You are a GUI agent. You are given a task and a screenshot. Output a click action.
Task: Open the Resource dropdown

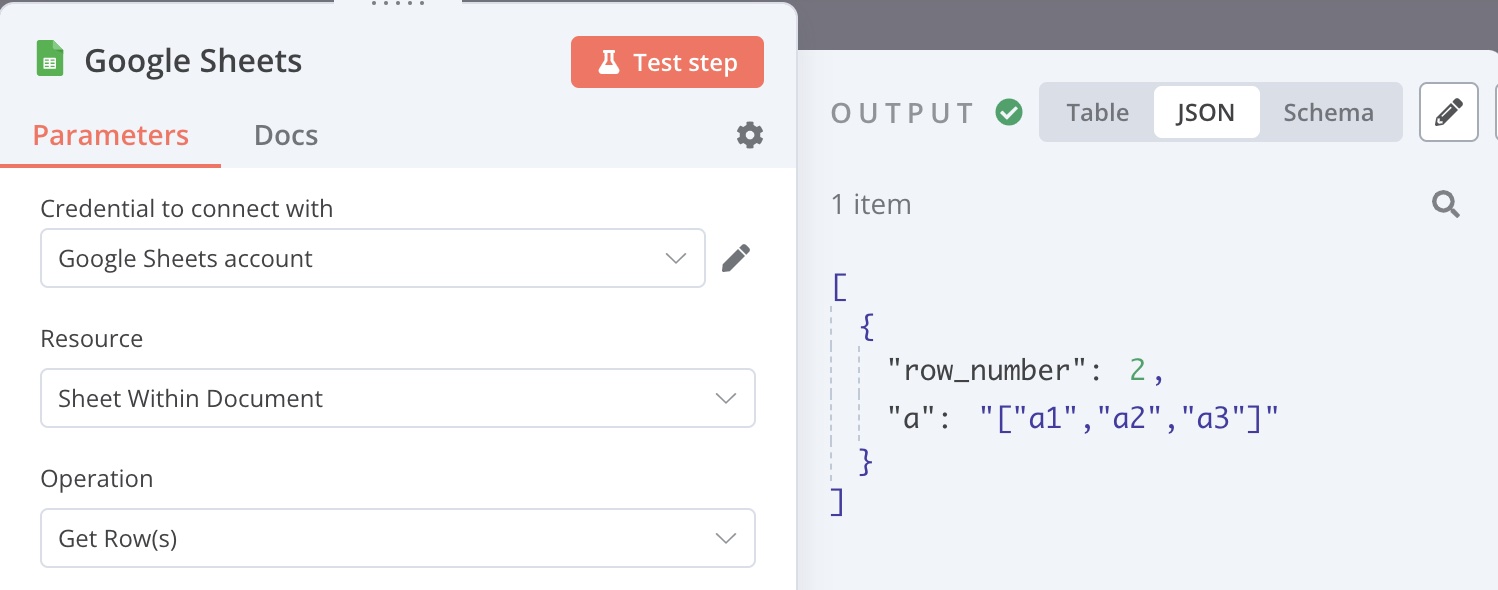pyautogui.click(x=398, y=398)
